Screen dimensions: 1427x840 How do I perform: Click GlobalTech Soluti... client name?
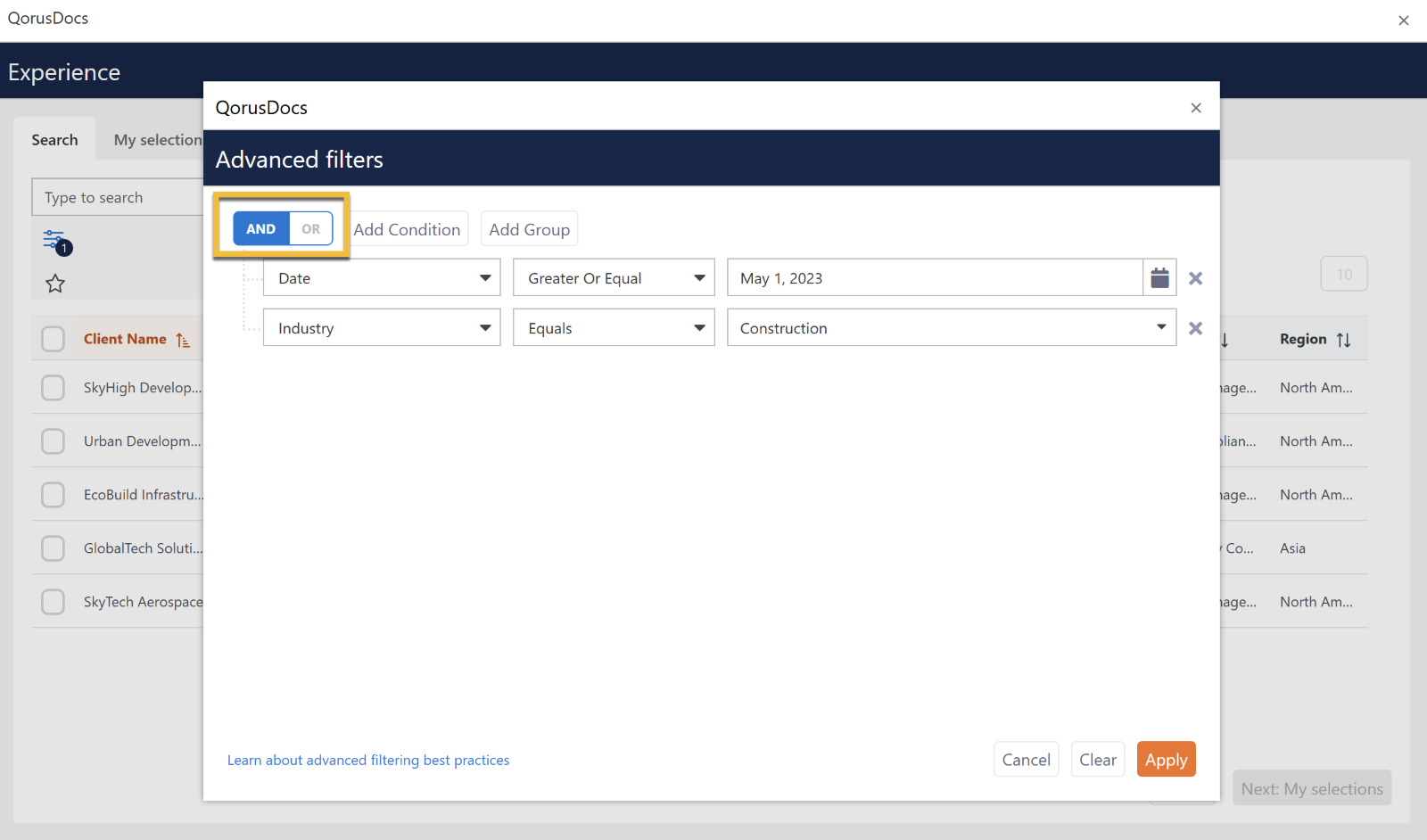144,548
